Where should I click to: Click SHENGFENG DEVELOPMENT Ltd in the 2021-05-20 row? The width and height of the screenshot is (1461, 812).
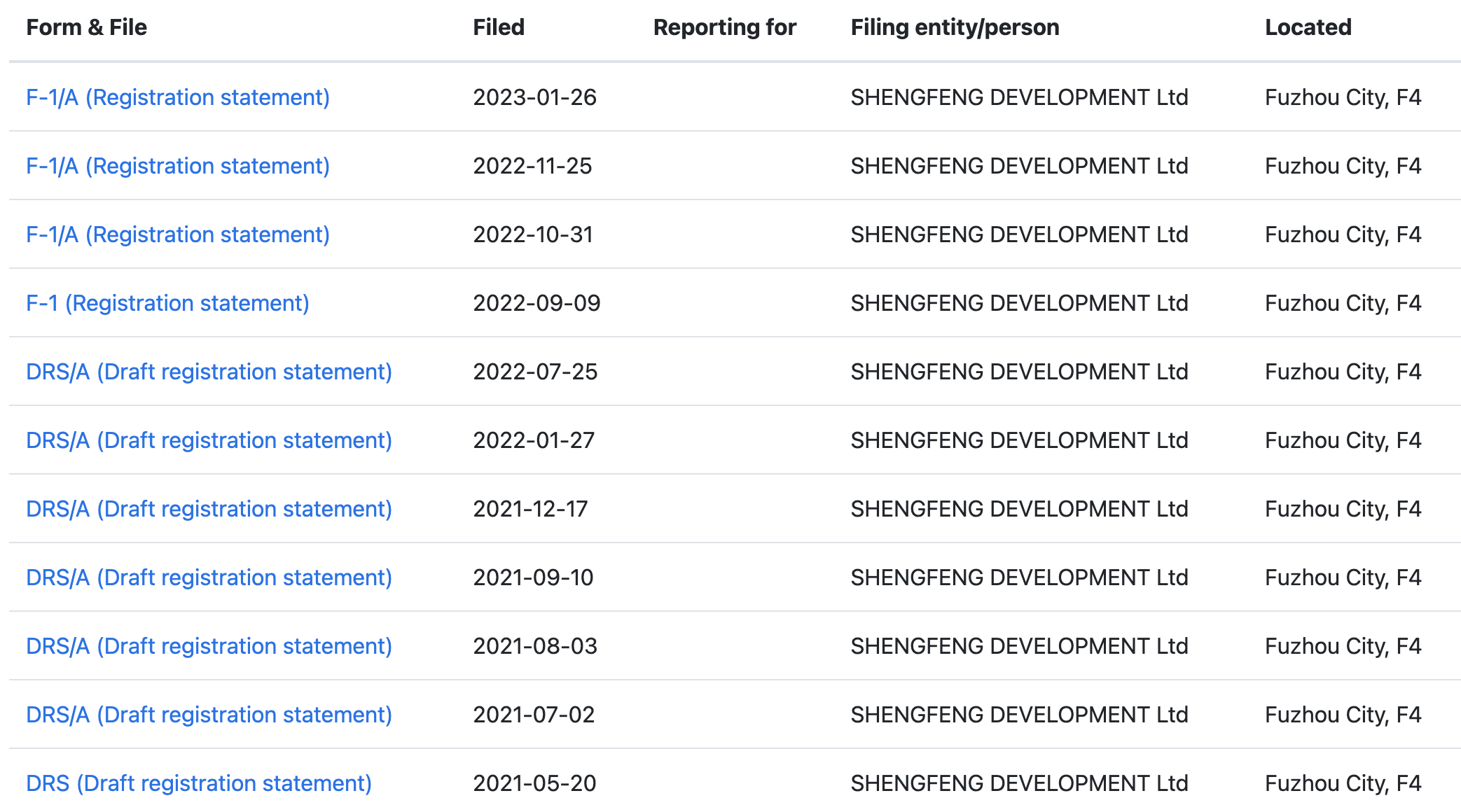(x=1019, y=783)
